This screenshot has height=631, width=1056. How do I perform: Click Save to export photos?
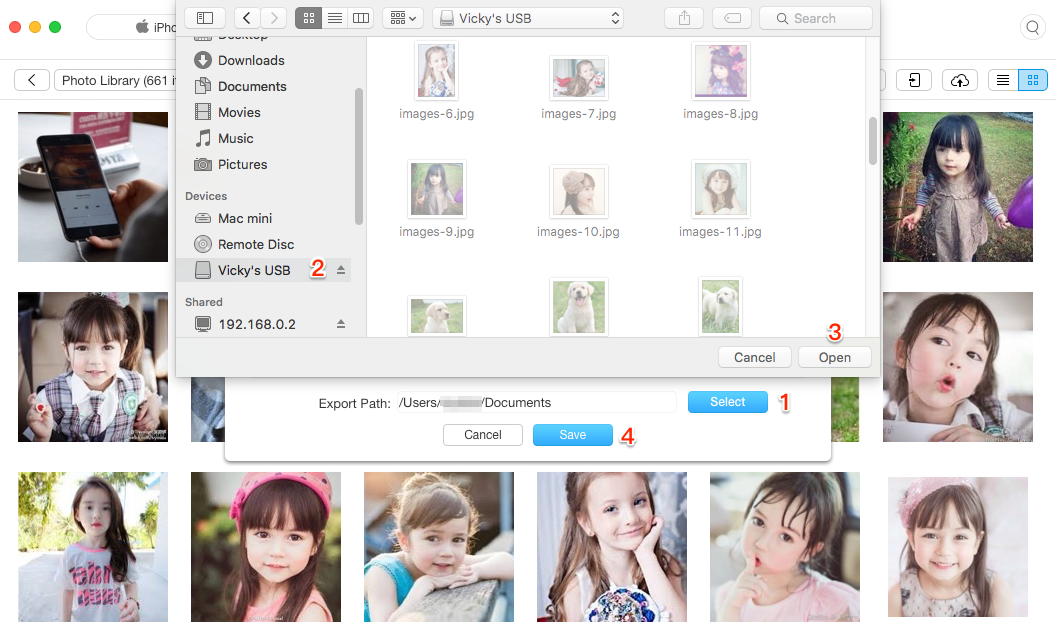[572, 435]
